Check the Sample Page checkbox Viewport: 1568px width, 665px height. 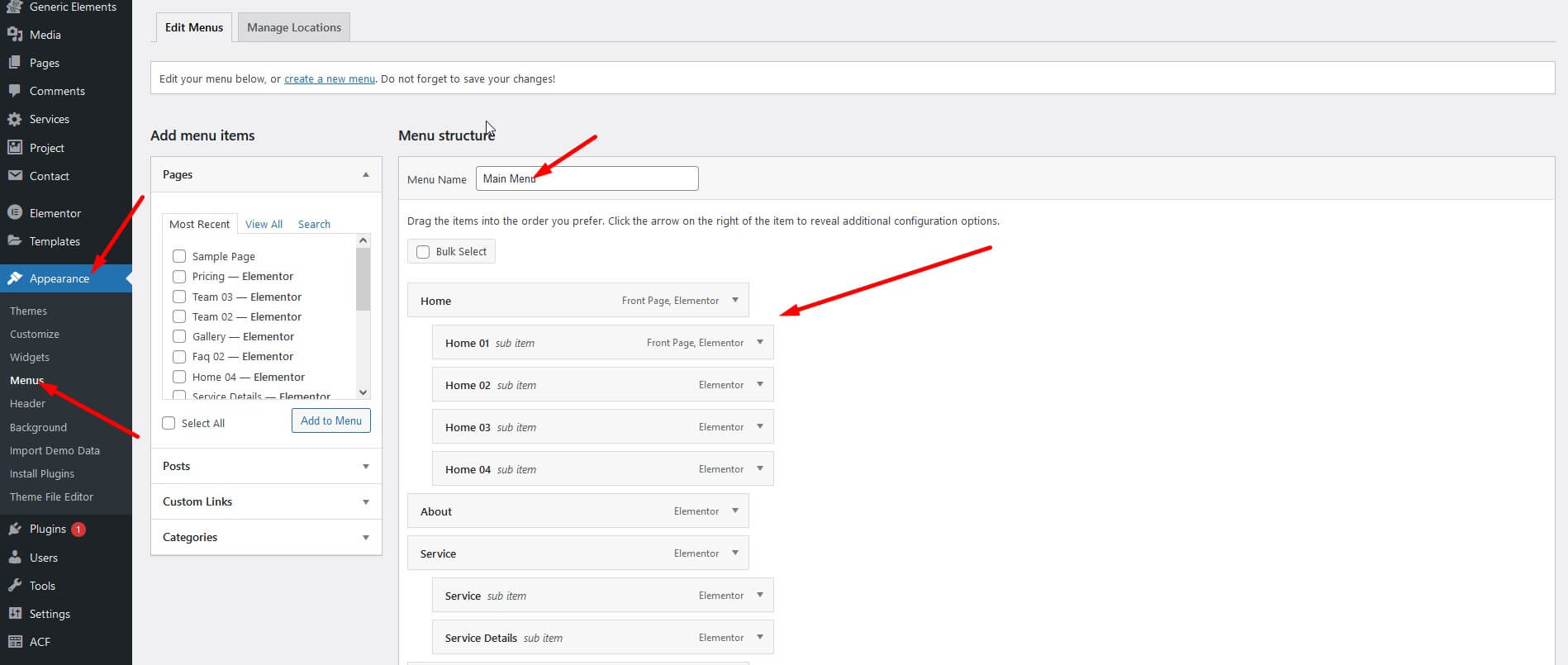[179, 256]
